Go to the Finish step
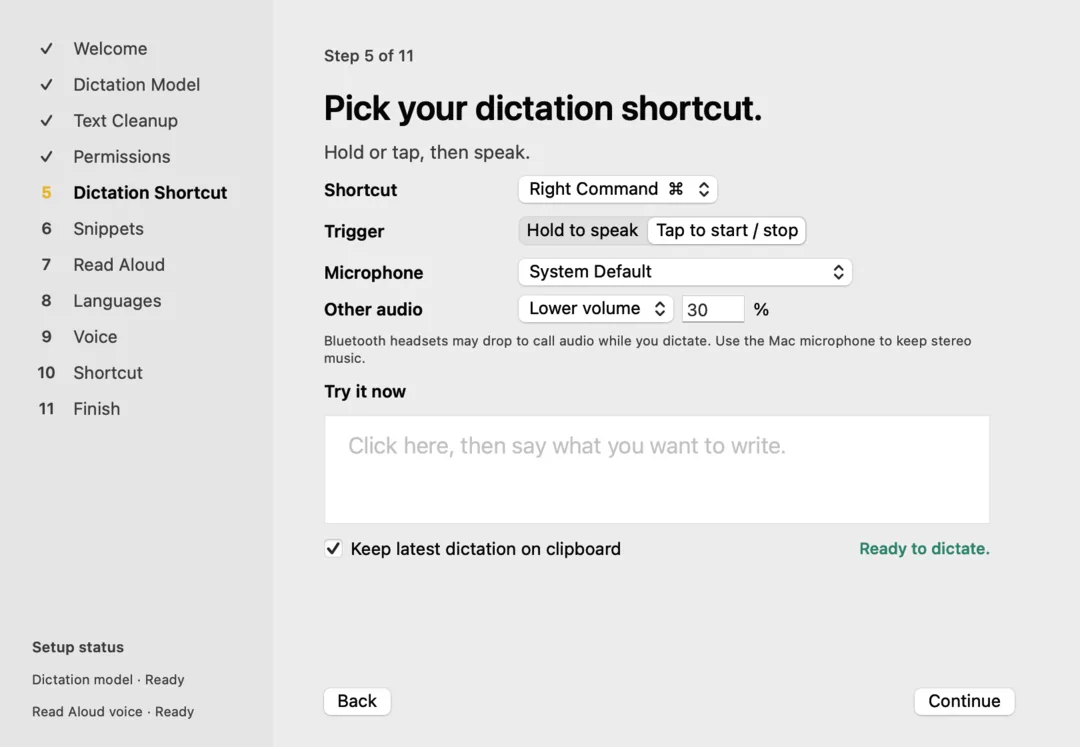 (96, 409)
